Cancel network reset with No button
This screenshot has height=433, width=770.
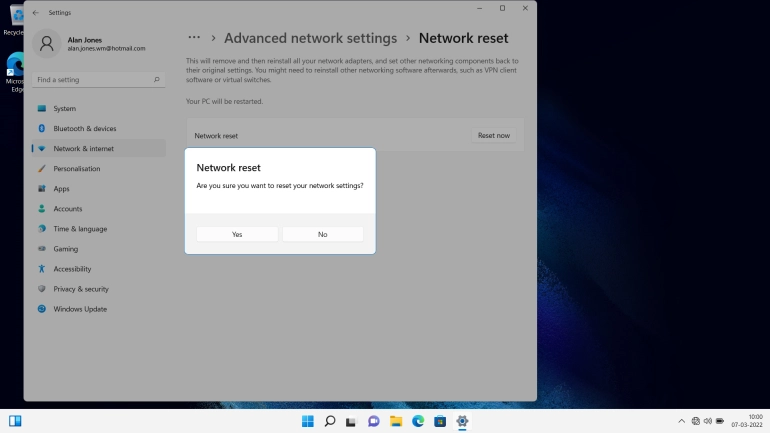[323, 234]
